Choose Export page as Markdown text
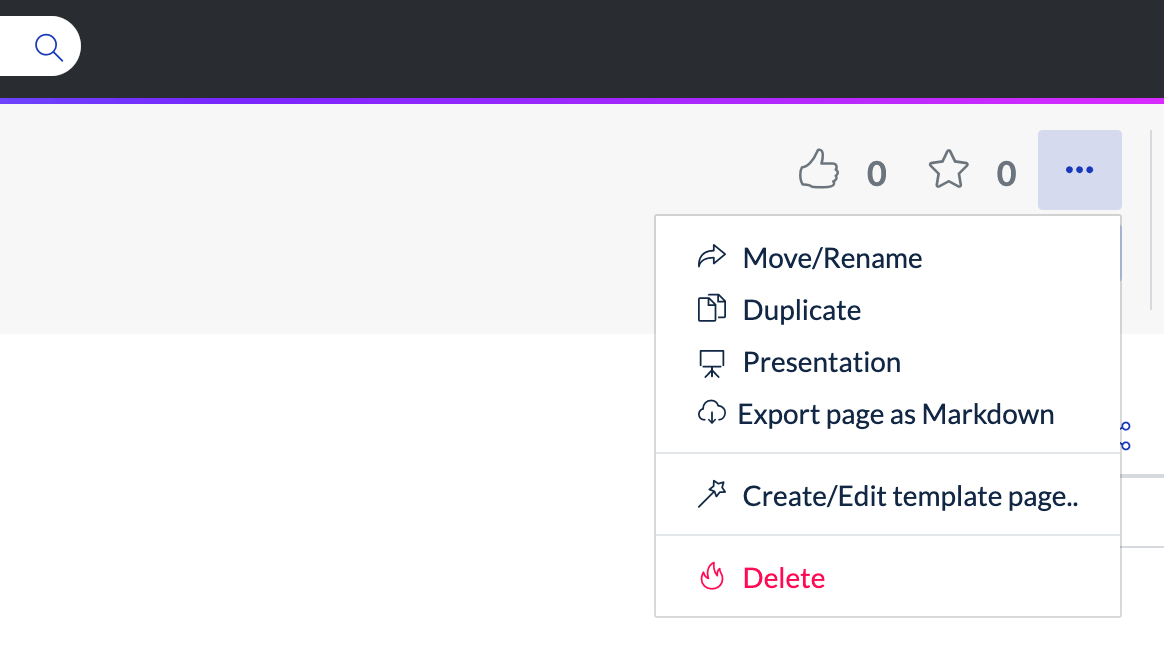 coord(895,414)
